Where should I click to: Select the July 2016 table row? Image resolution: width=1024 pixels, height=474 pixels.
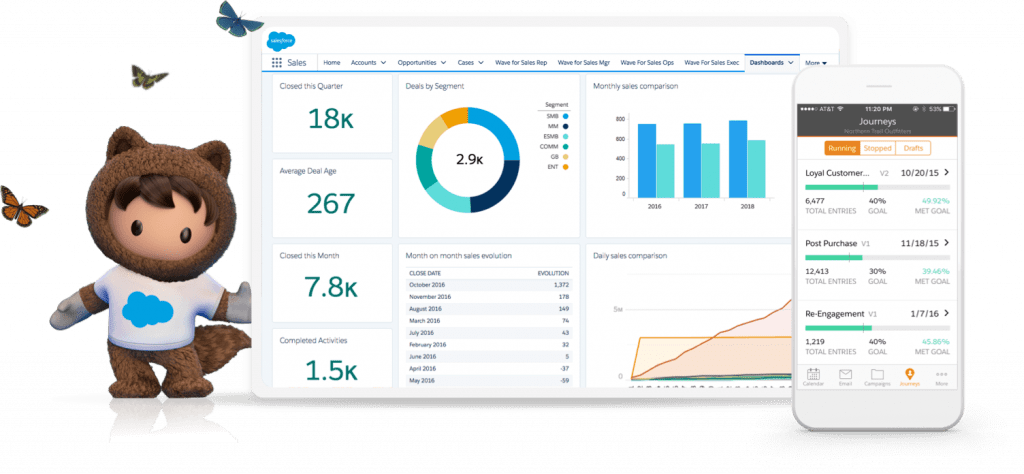(488, 332)
